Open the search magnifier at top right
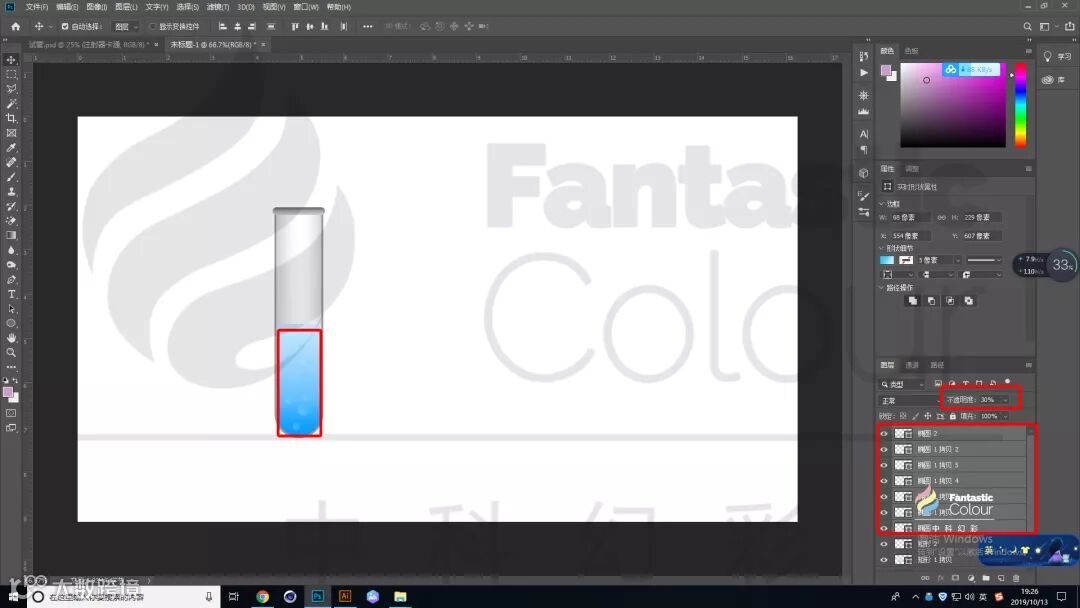1080x608 pixels. click(x=1027, y=26)
